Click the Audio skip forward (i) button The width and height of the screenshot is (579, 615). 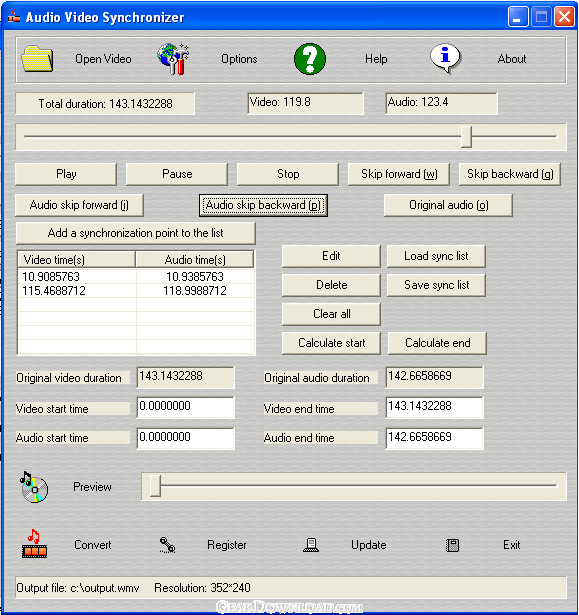[x=79, y=205]
